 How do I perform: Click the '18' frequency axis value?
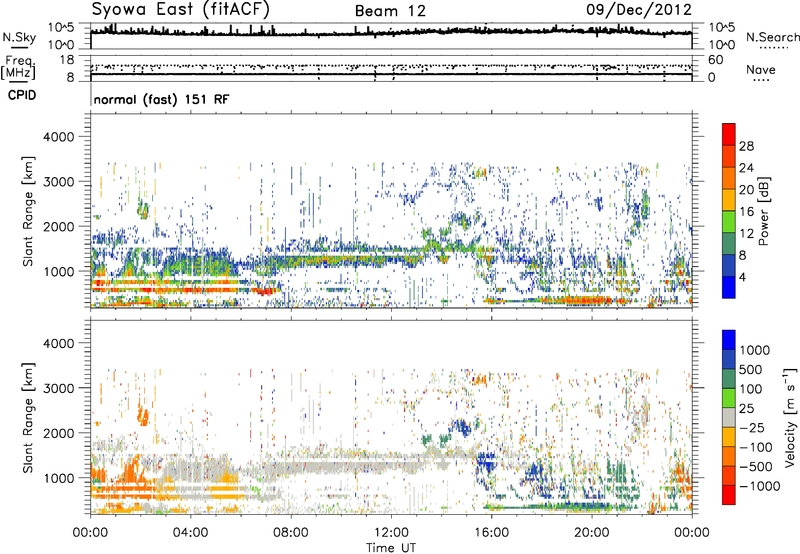click(x=67, y=60)
